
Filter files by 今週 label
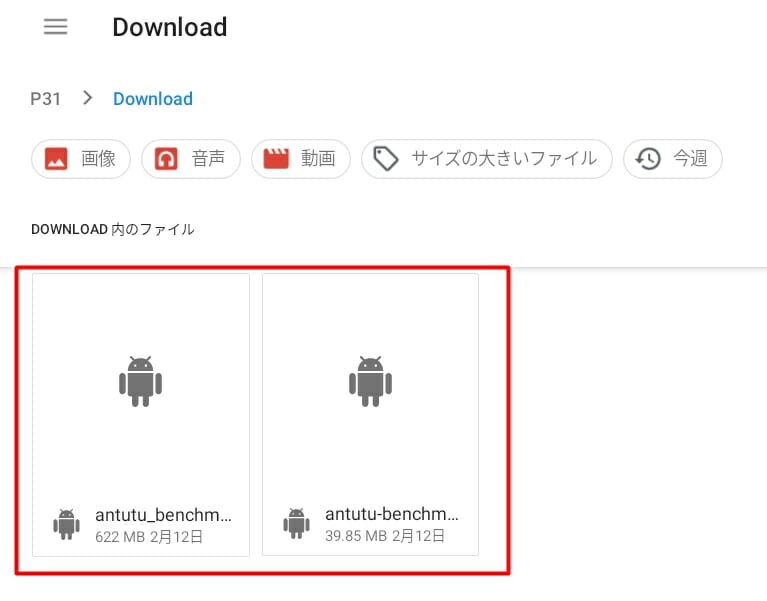pos(690,159)
